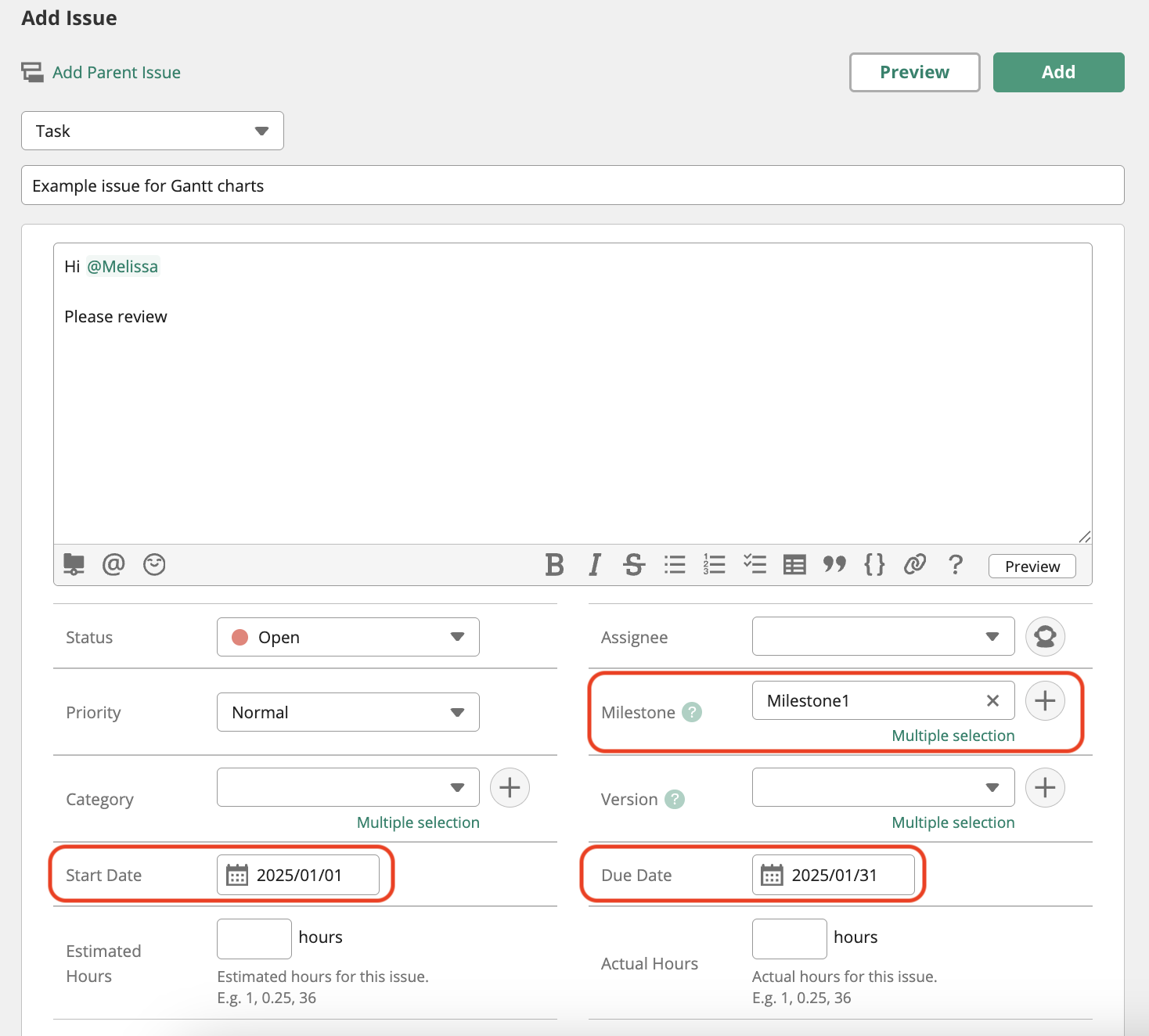The width and height of the screenshot is (1149, 1036).
Task: Click the plus button next to Version
Action: [x=1045, y=787]
